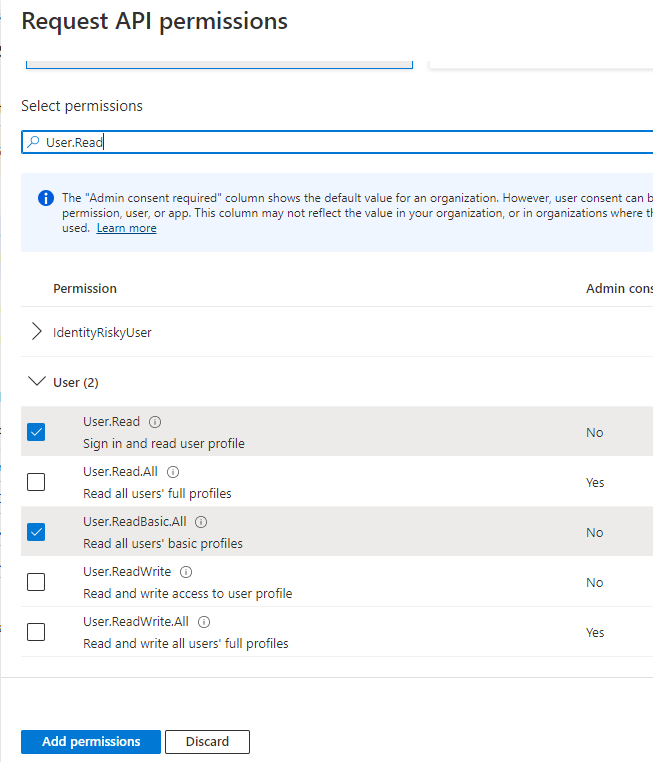
Task: Collapse the User (2) permissions group
Action: pyautogui.click(x=37, y=382)
